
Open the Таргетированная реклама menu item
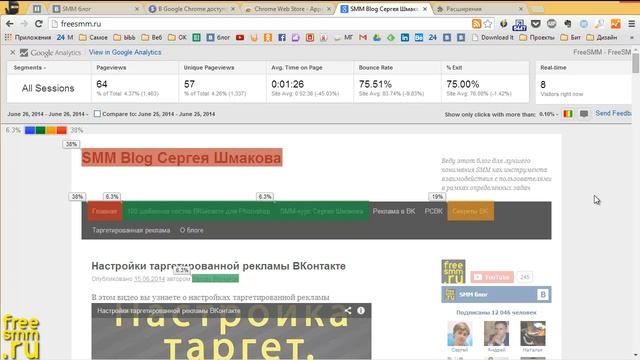(131, 230)
